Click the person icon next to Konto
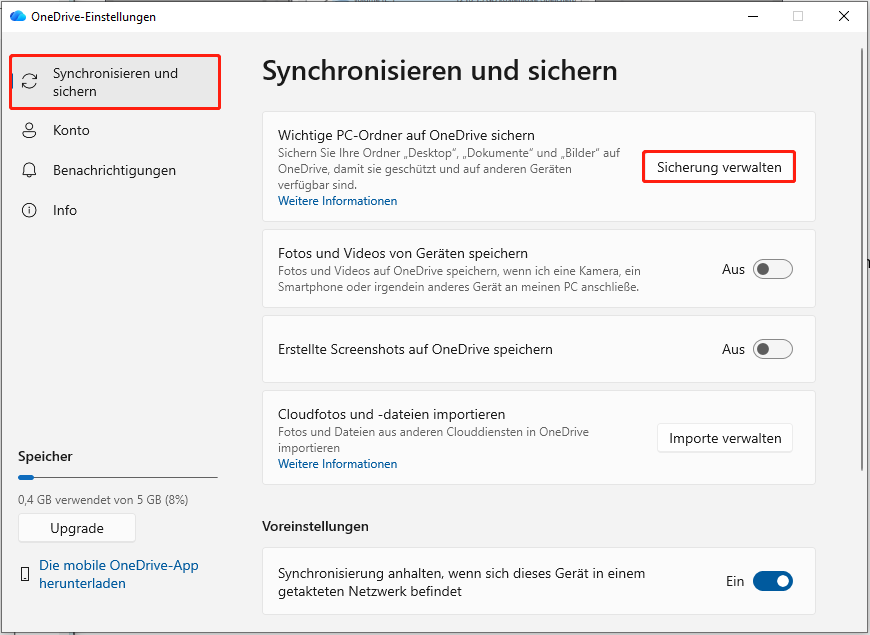Screen dimensions: 870x635 (29, 130)
